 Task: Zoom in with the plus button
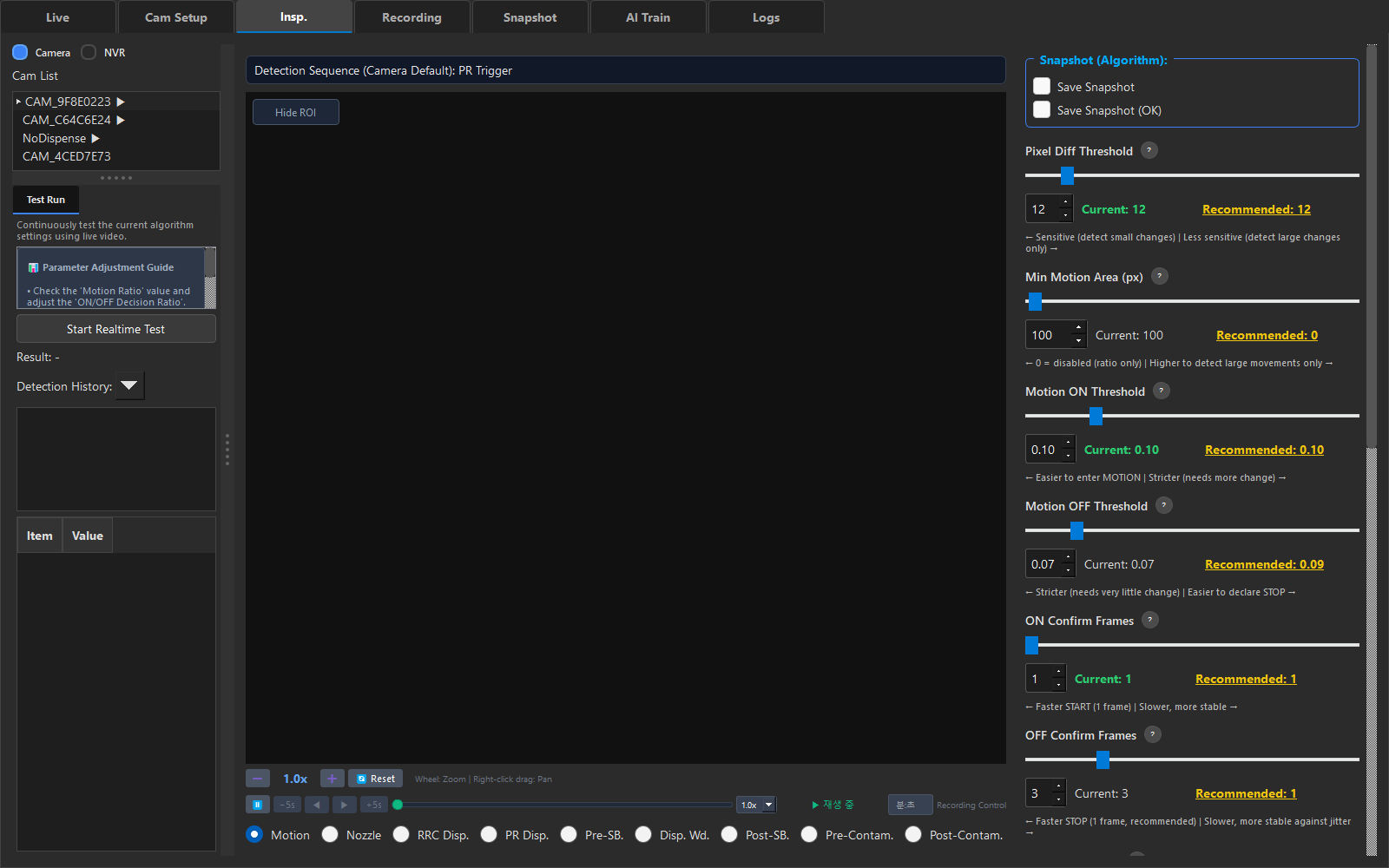(332, 779)
